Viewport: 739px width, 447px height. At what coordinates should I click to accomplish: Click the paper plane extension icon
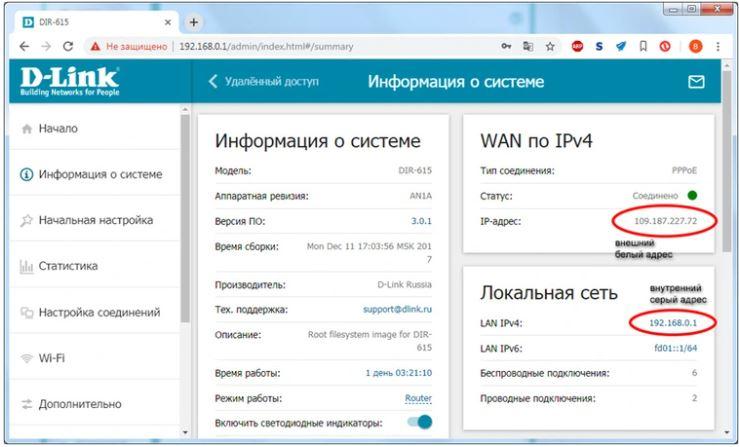[x=621, y=46]
